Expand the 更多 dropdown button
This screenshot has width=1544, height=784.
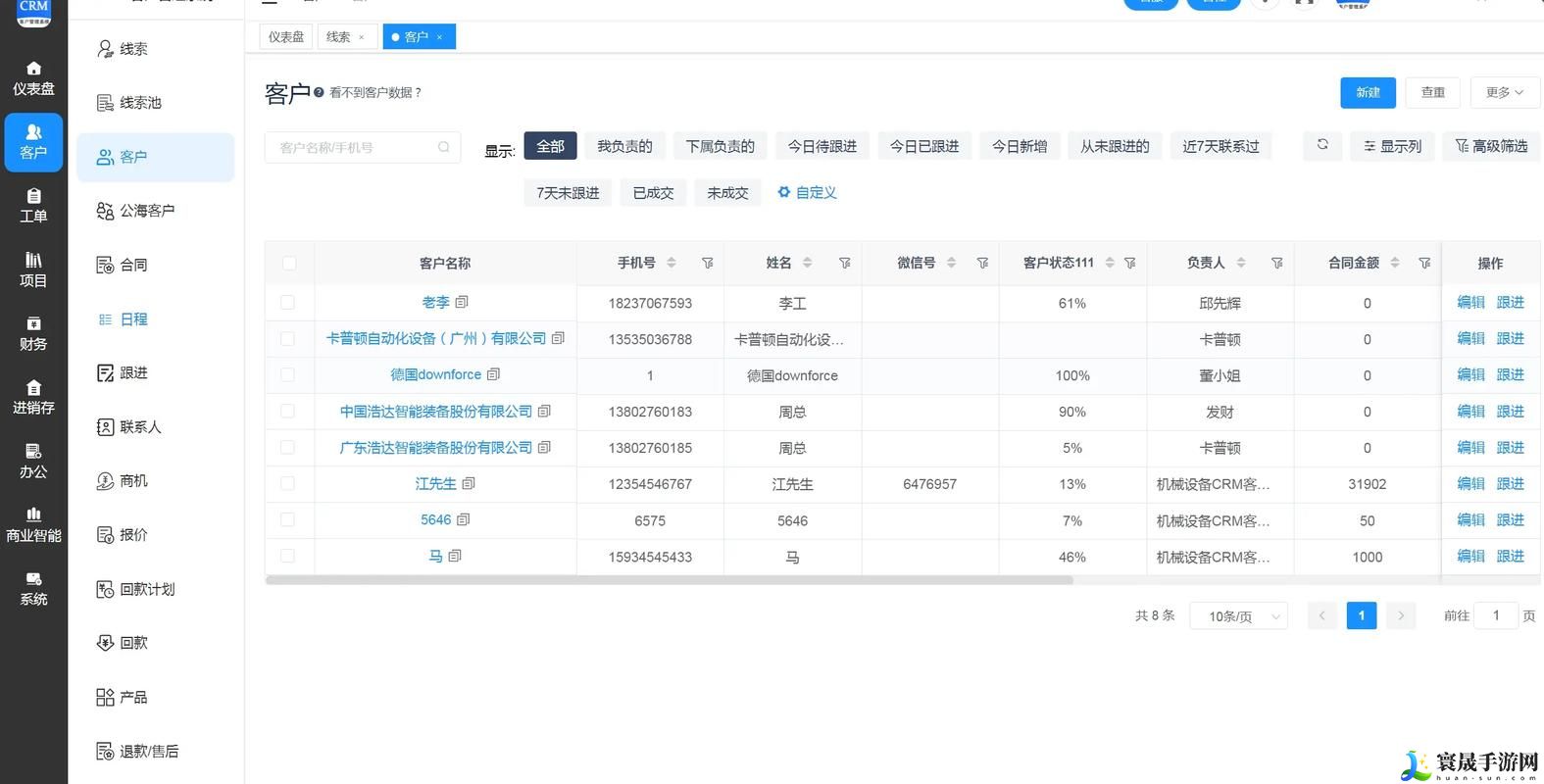tap(1504, 92)
